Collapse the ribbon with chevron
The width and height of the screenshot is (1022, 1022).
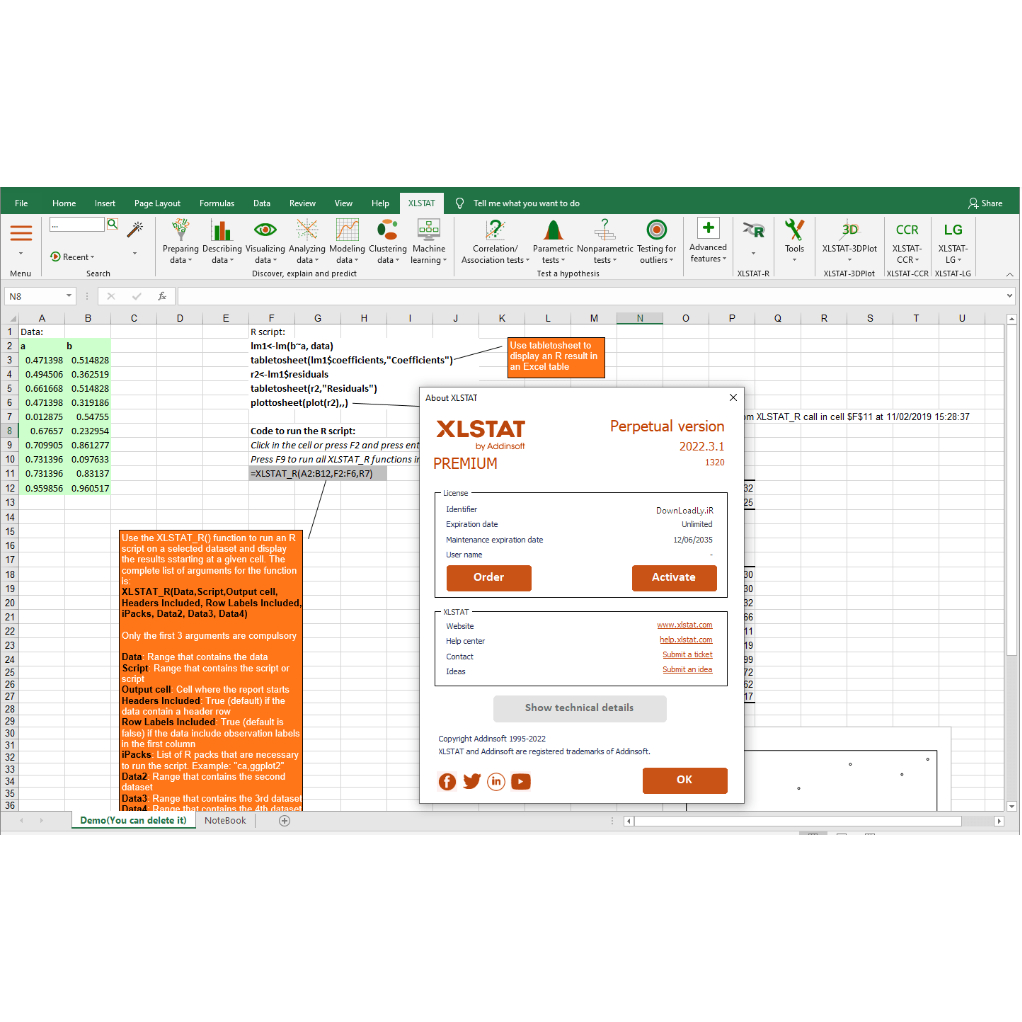point(1010,274)
